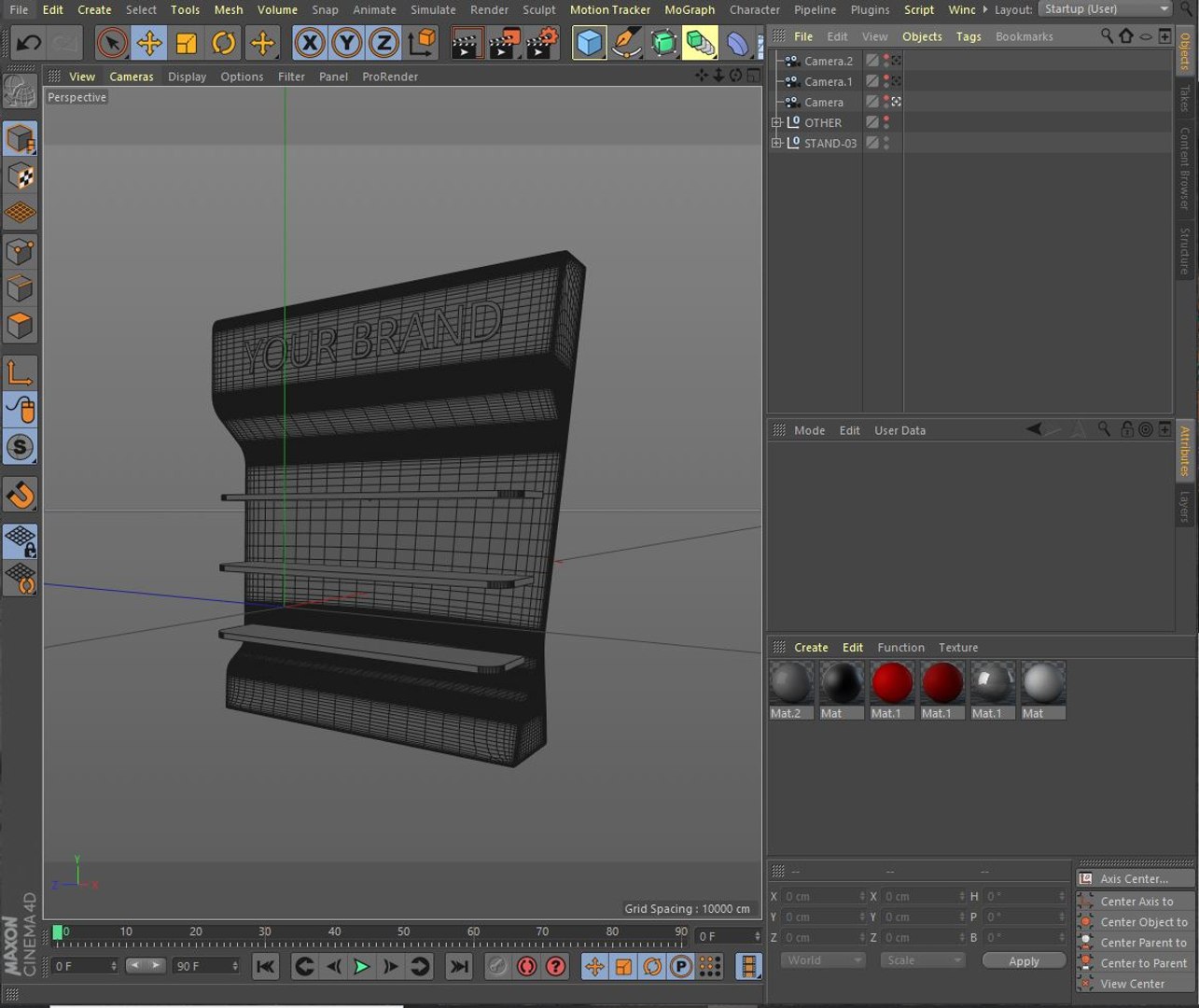Toggle Y axis lock

click(x=346, y=43)
